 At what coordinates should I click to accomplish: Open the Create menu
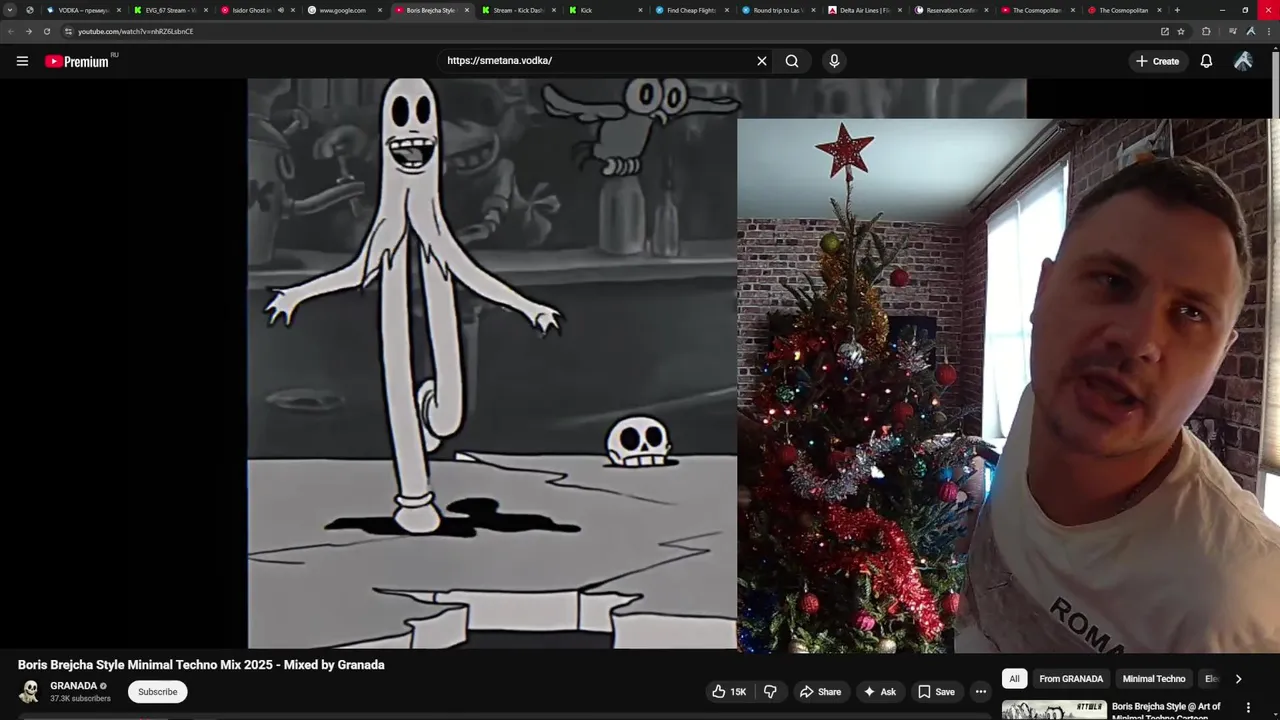tap(1158, 61)
